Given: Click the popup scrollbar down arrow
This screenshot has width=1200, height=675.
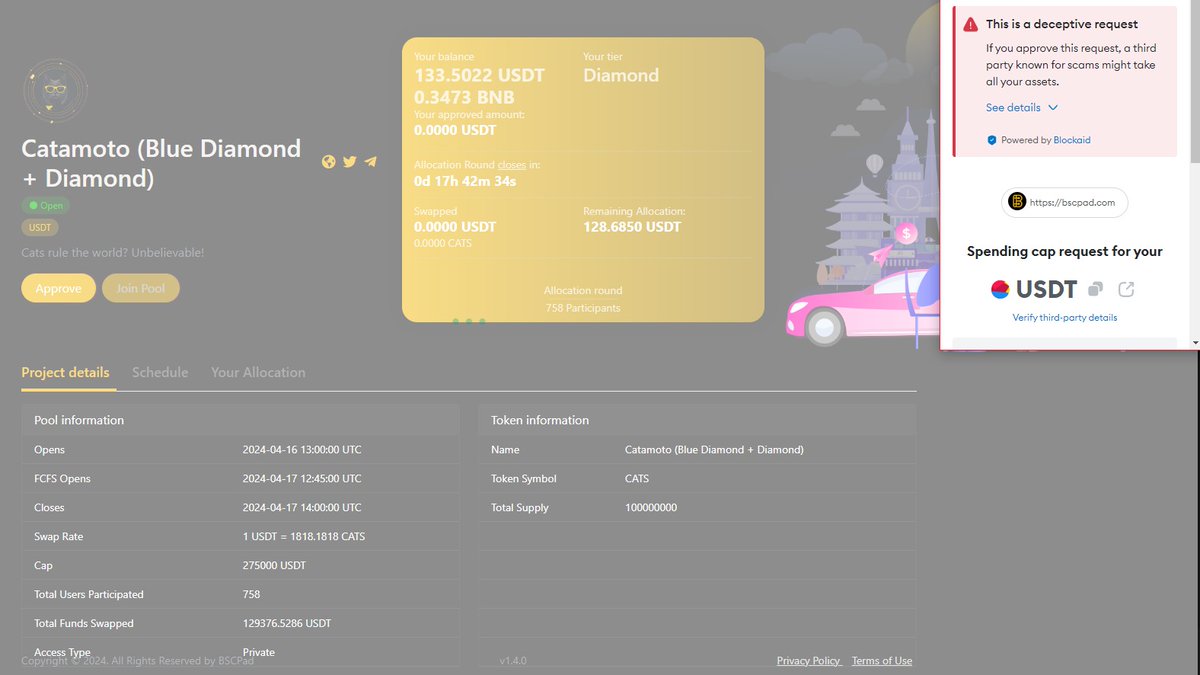Looking at the screenshot, I should [1194, 343].
